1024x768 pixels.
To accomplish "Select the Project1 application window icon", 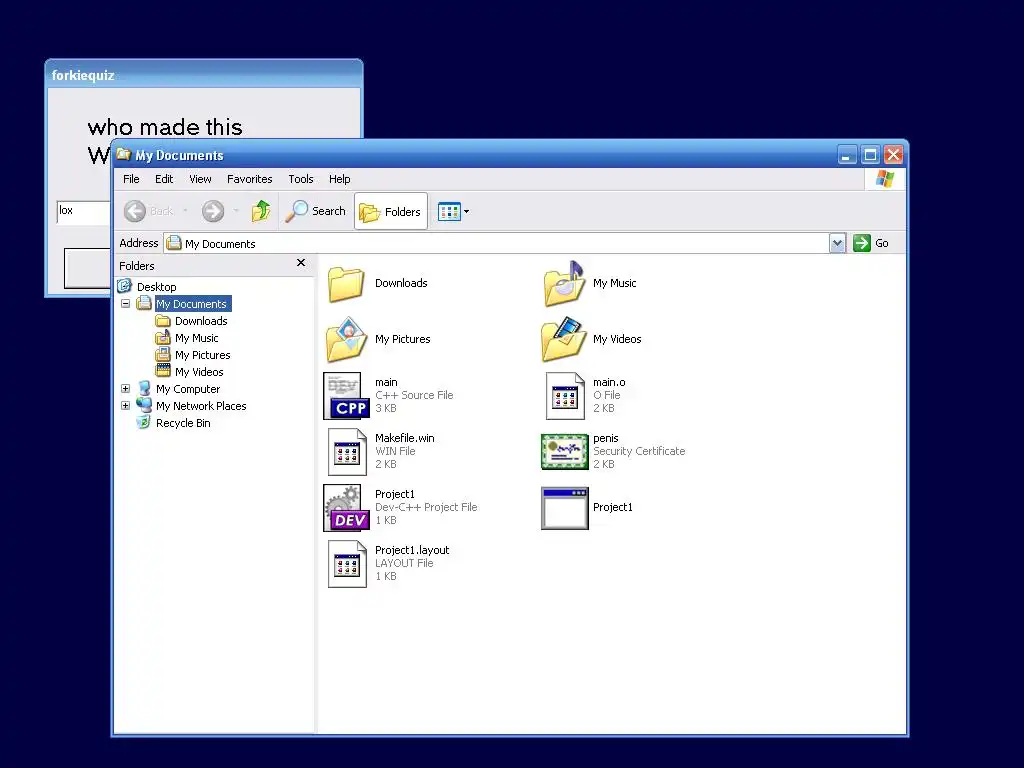I will 565,507.
